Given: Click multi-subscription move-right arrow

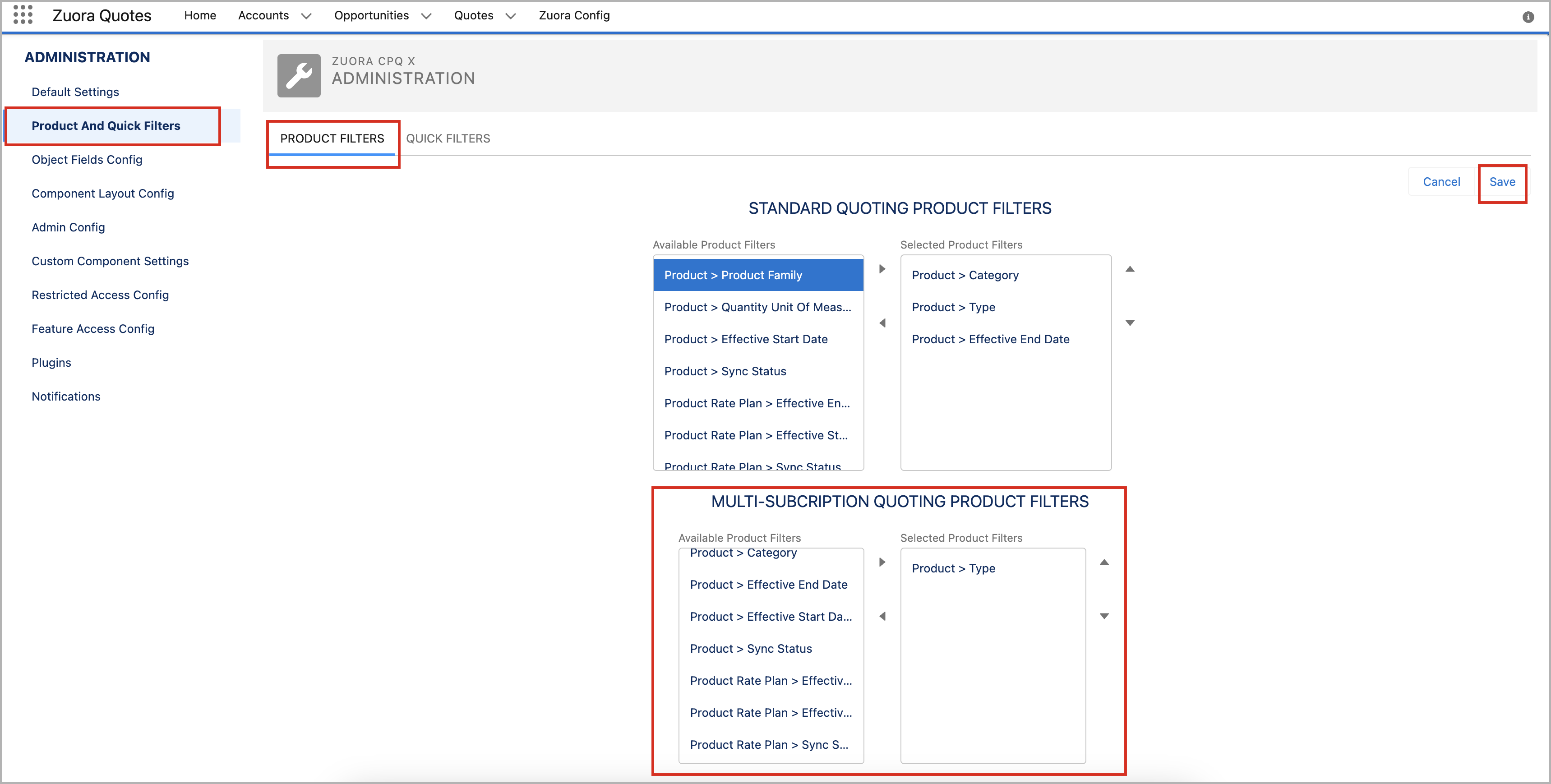Looking at the screenshot, I should (882, 563).
